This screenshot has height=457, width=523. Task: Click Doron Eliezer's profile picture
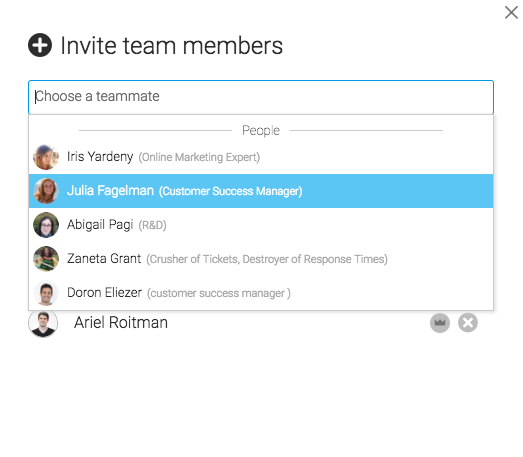coord(46,293)
